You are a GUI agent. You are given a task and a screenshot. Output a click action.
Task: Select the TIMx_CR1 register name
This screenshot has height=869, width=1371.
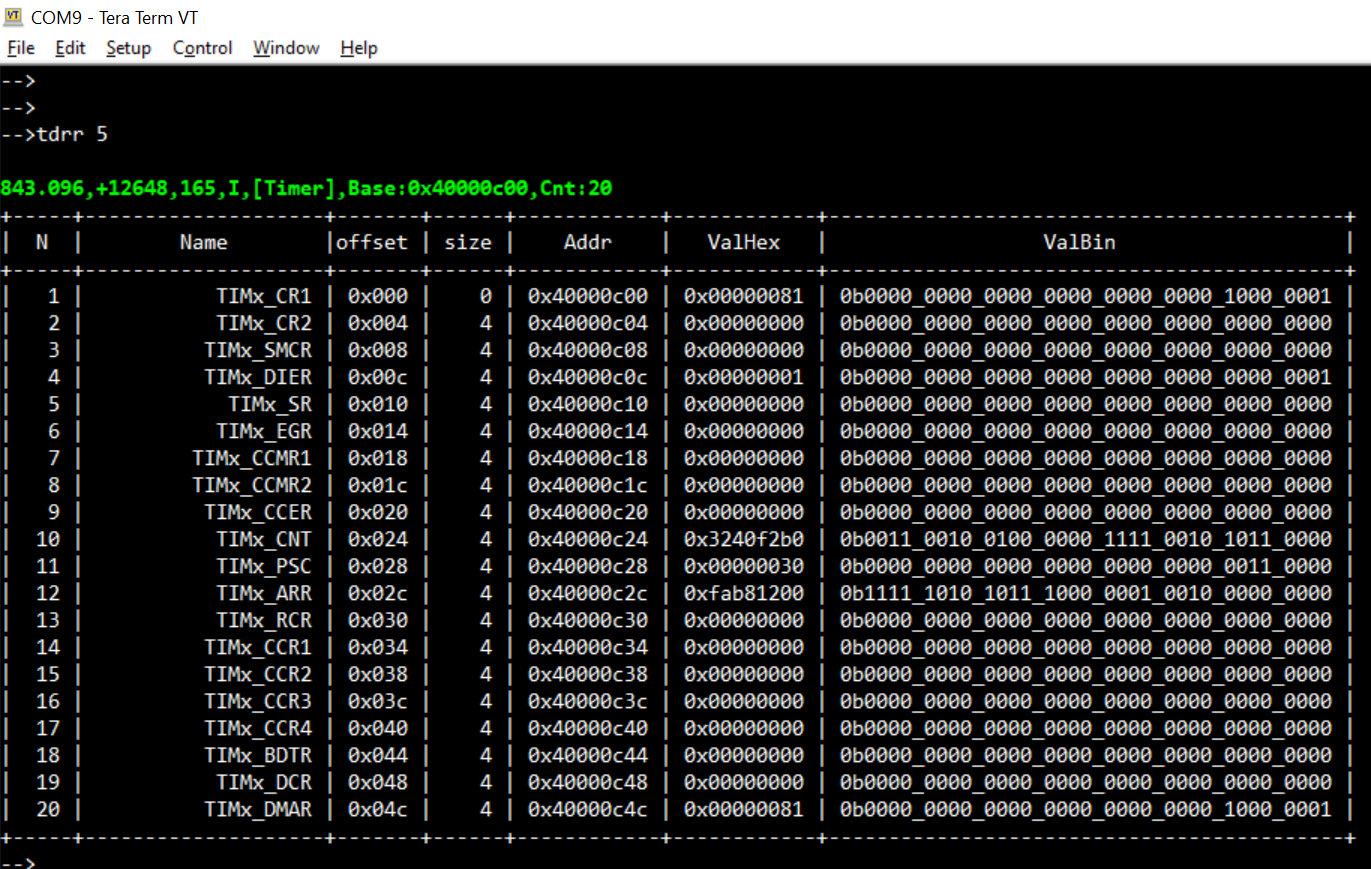pyautogui.click(x=264, y=296)
